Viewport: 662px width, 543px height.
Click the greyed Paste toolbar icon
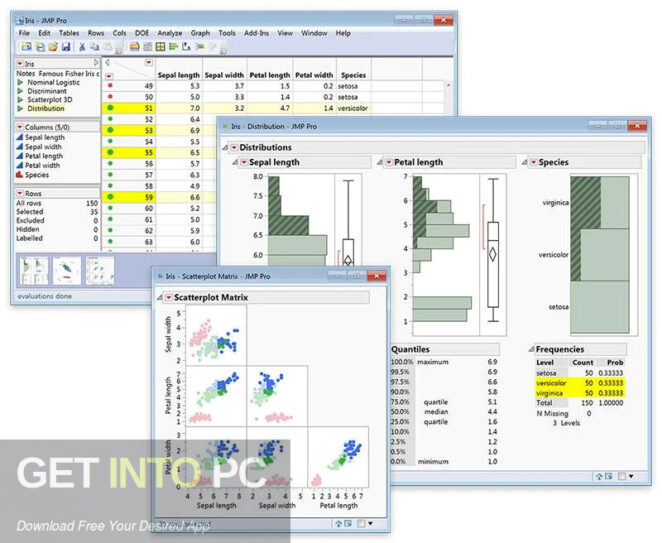click(108, 46)
